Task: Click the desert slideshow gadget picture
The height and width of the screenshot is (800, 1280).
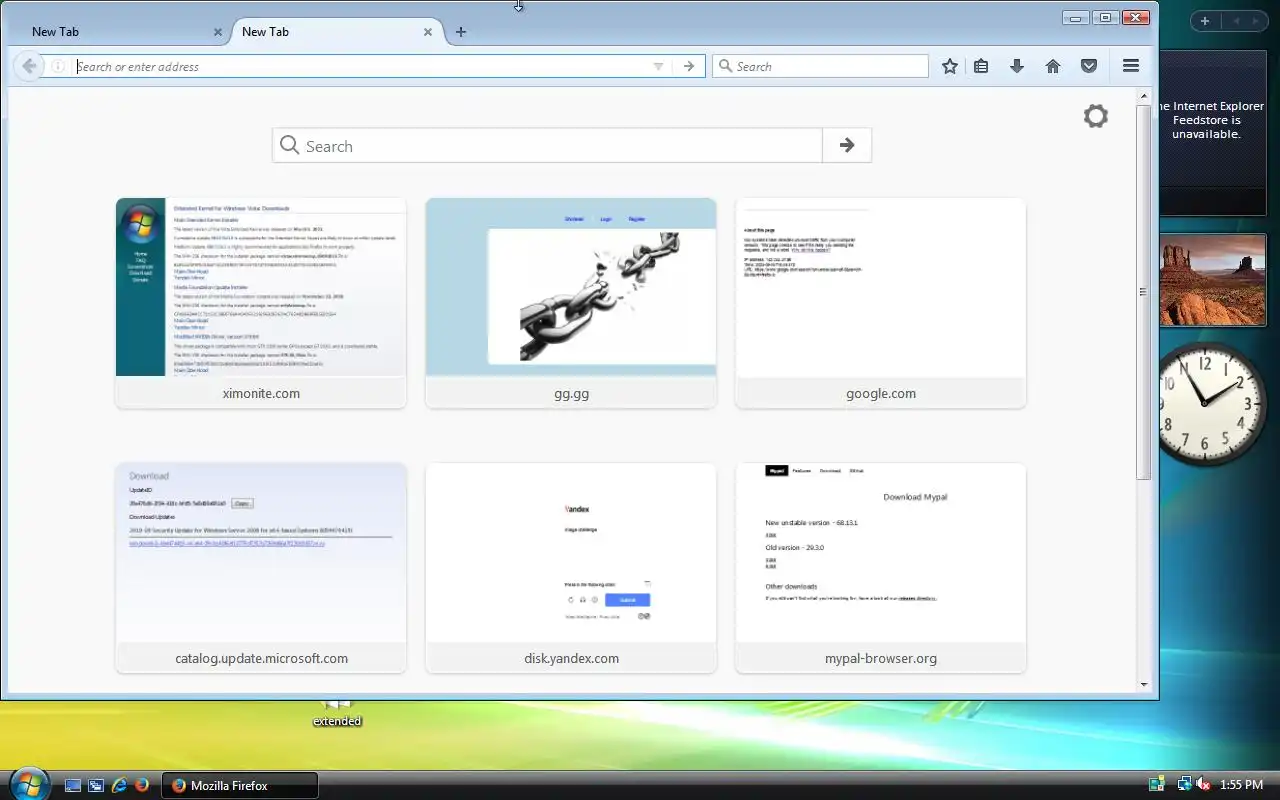Action: coord(1213,280)
